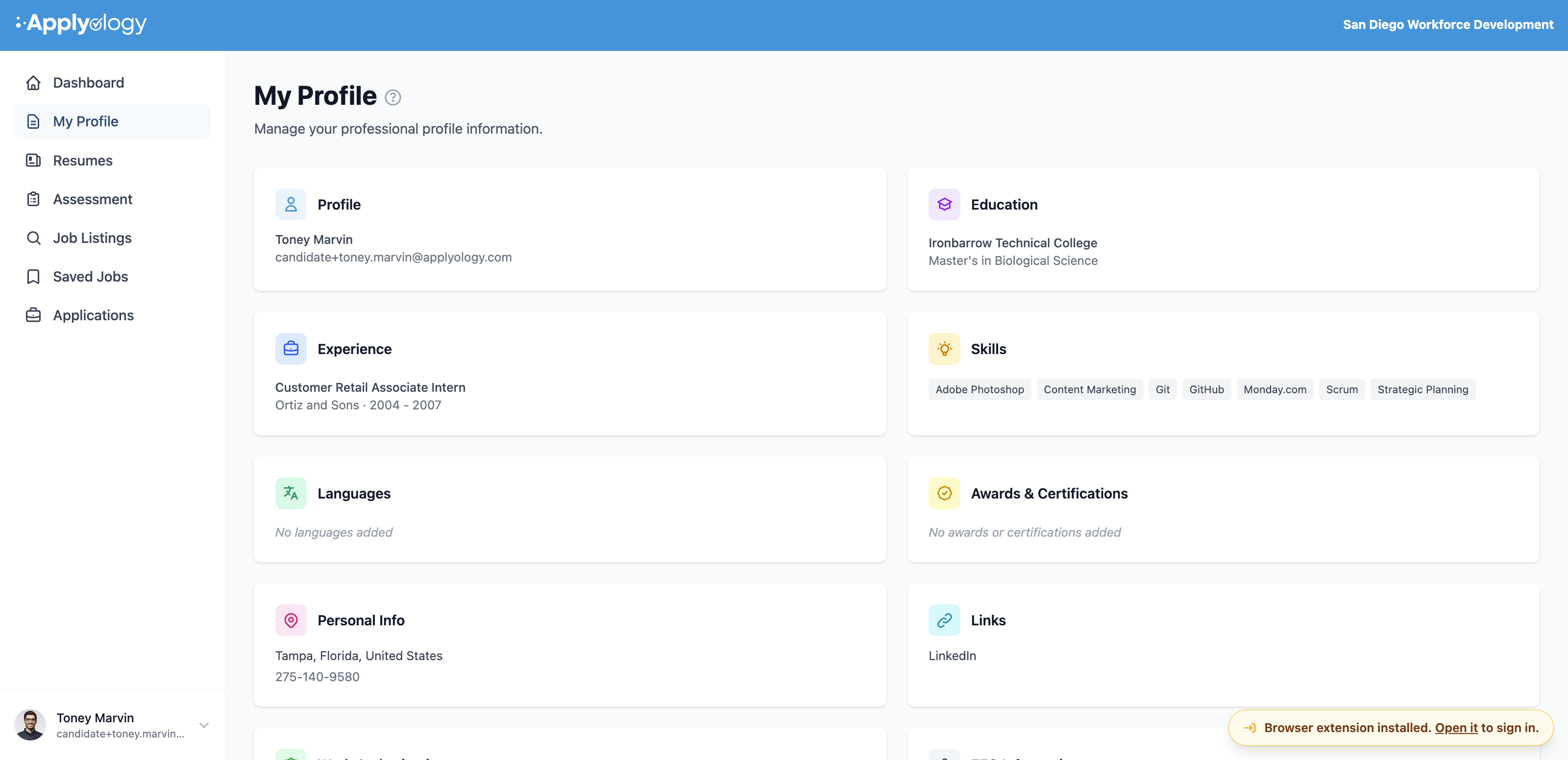Click the GitHub skill tag
The height and width of the screenshot is (760, 1568).
[x=1206, y=389]
